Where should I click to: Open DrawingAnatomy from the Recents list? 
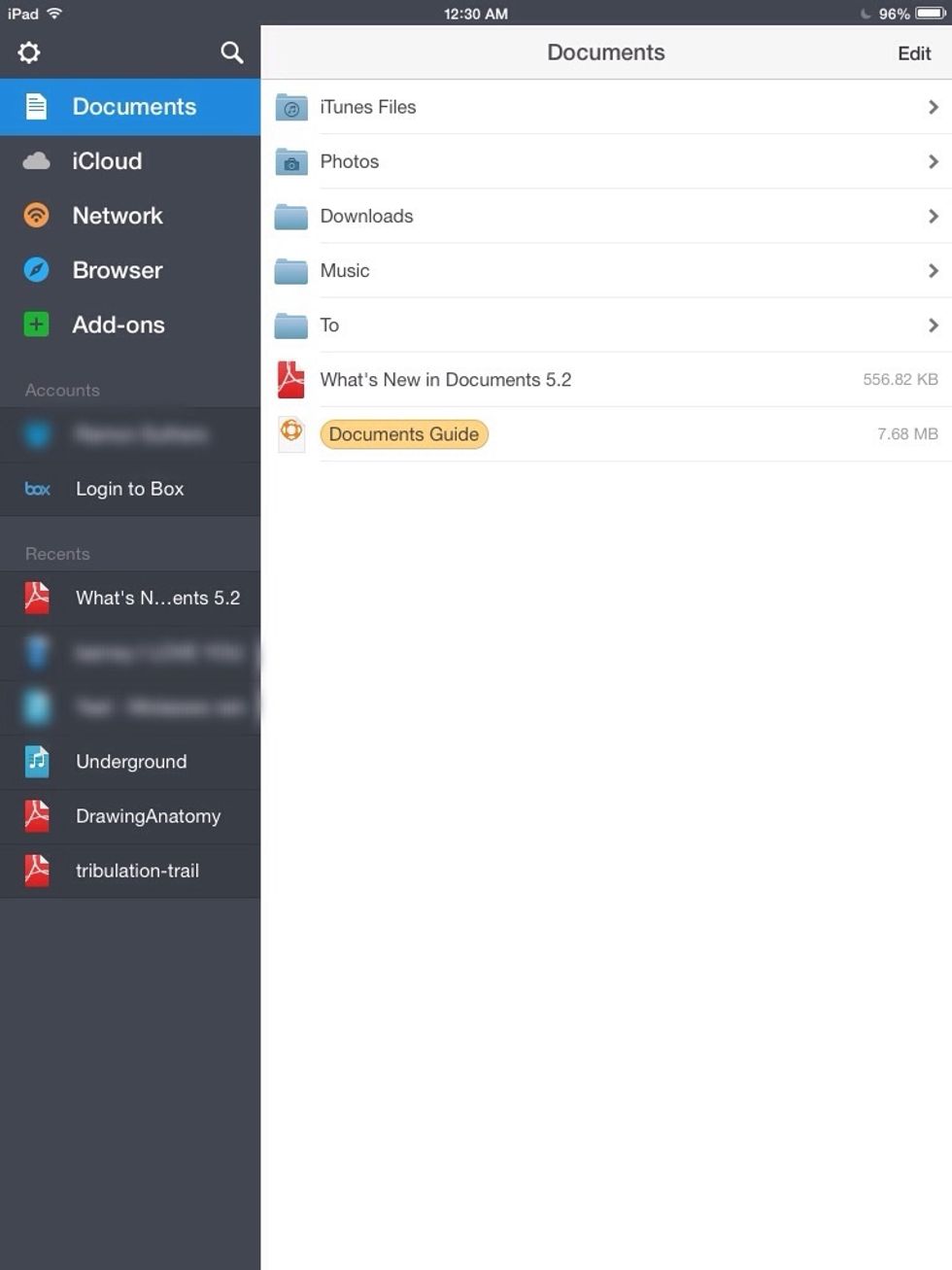tap(148, 816)
